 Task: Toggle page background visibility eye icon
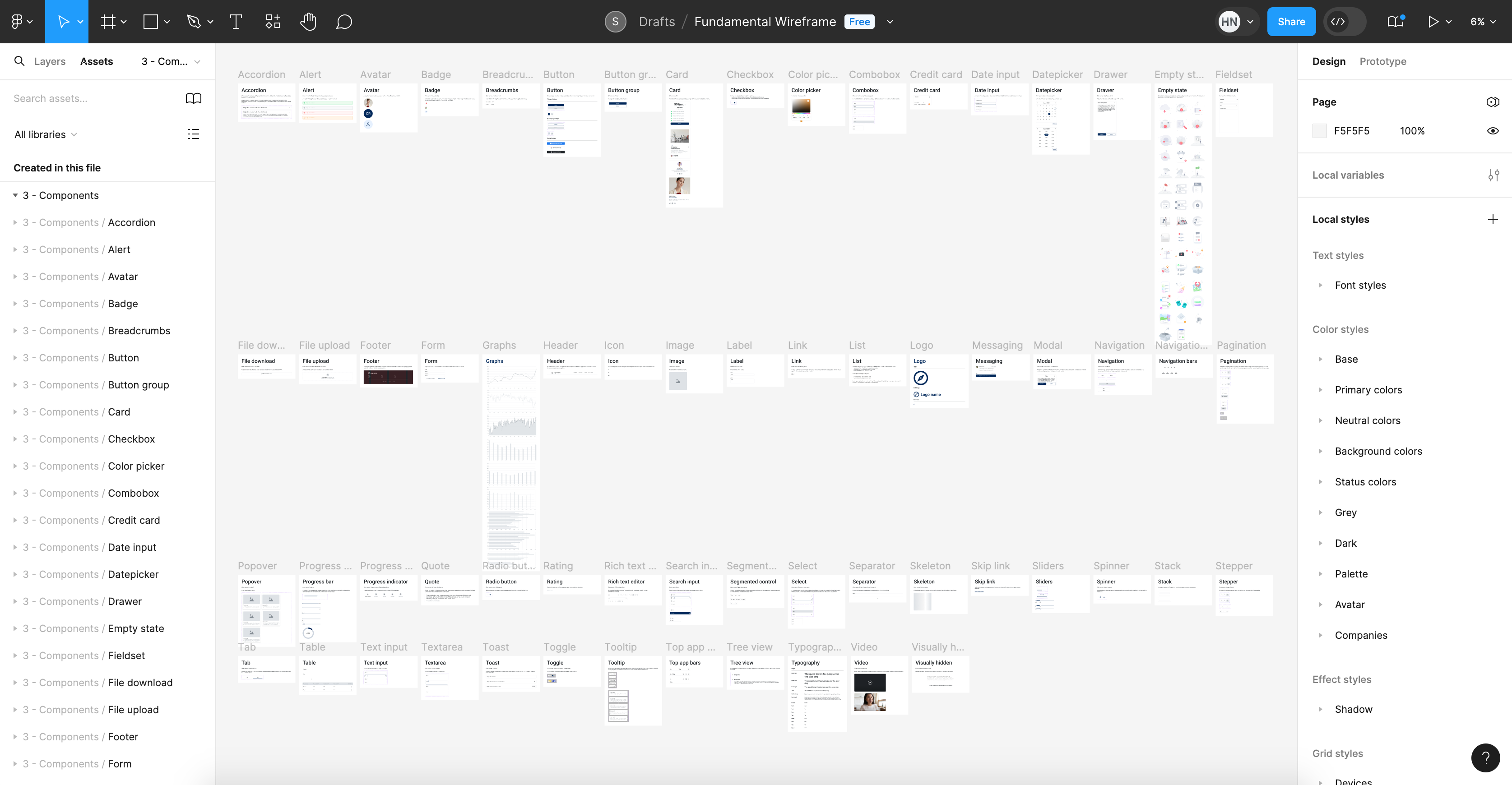pos(1493,131)
